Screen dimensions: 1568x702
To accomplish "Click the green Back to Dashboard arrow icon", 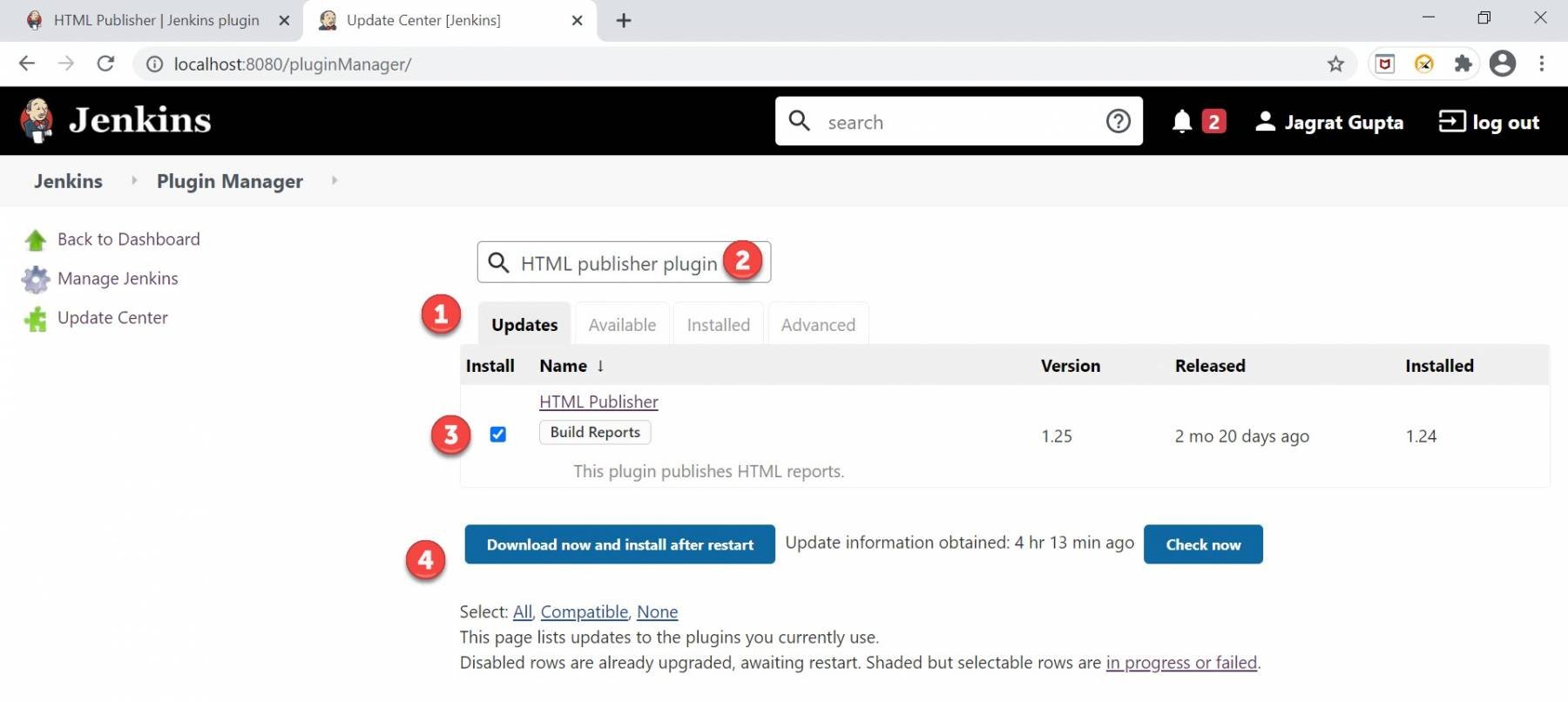I will [x=36, y=240].
